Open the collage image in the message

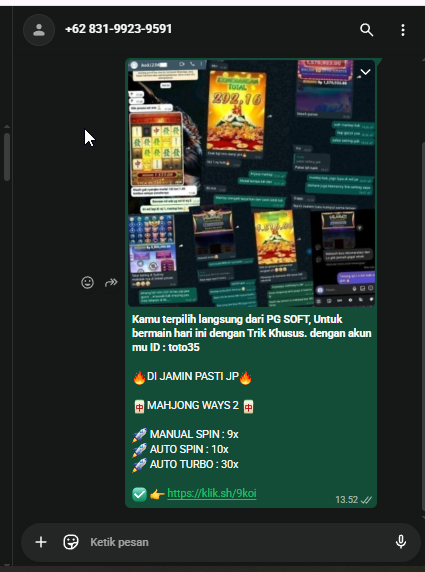(x=251, y=183)
